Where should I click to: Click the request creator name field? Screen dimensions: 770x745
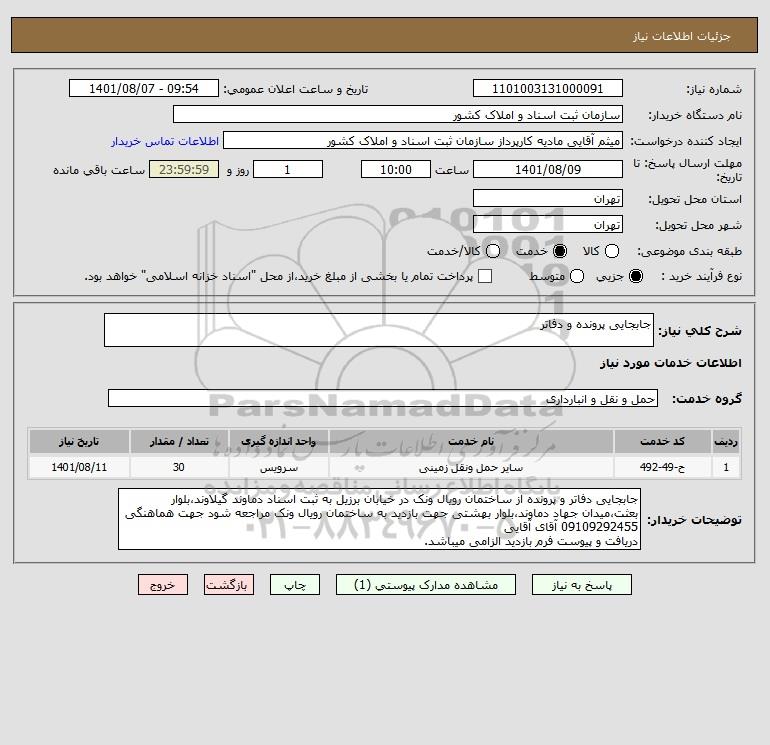click(x=423, y=140)
